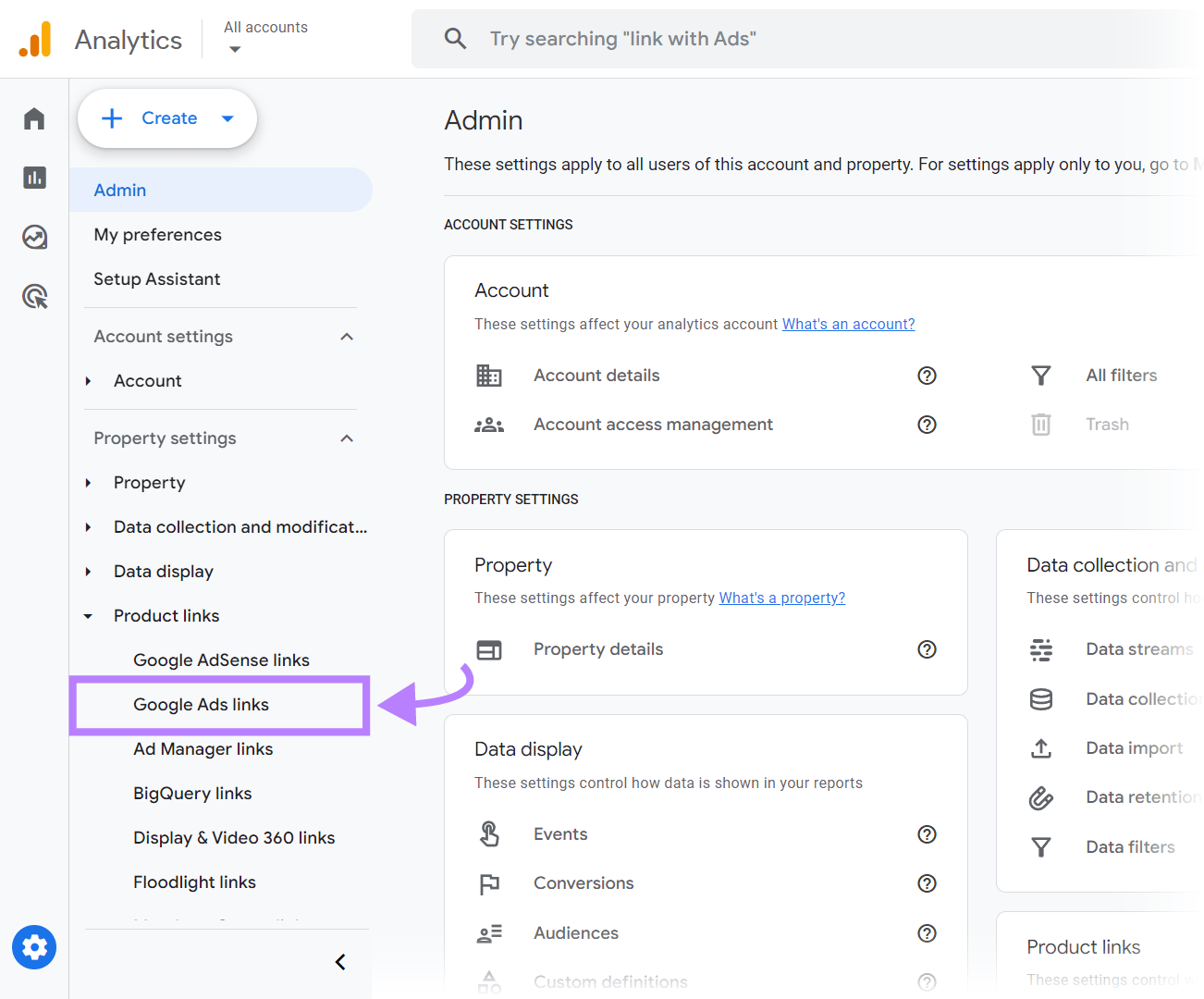Collapse the Property settings section
This screenshot has width=1204, height=999.
347,438
